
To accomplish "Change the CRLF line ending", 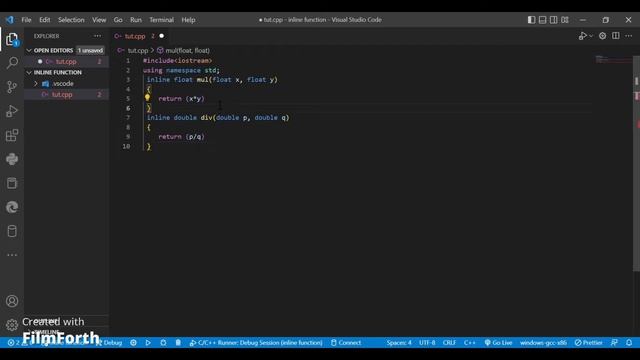I will pos(449,343).
